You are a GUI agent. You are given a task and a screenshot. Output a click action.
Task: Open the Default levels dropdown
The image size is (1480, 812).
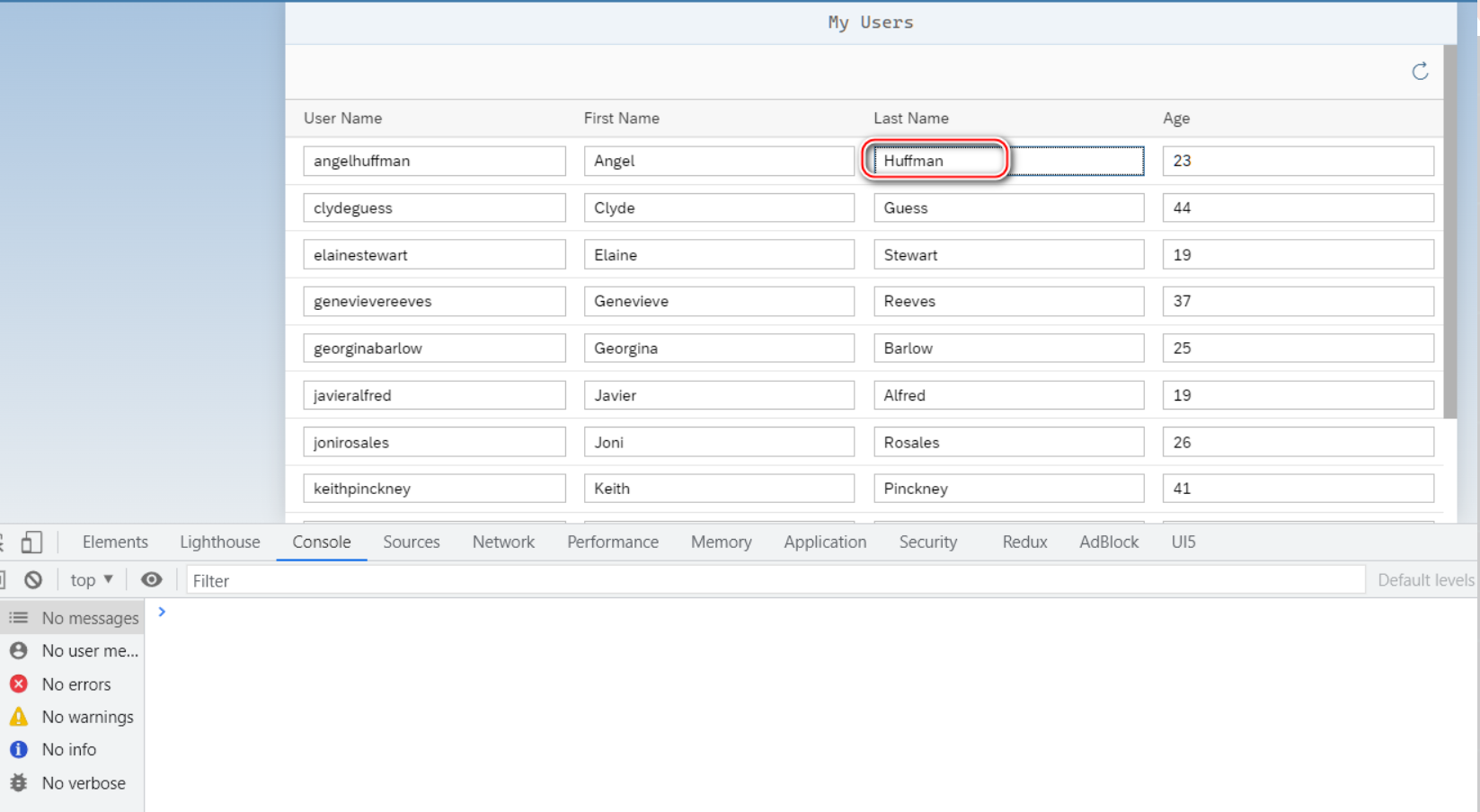1425,580
